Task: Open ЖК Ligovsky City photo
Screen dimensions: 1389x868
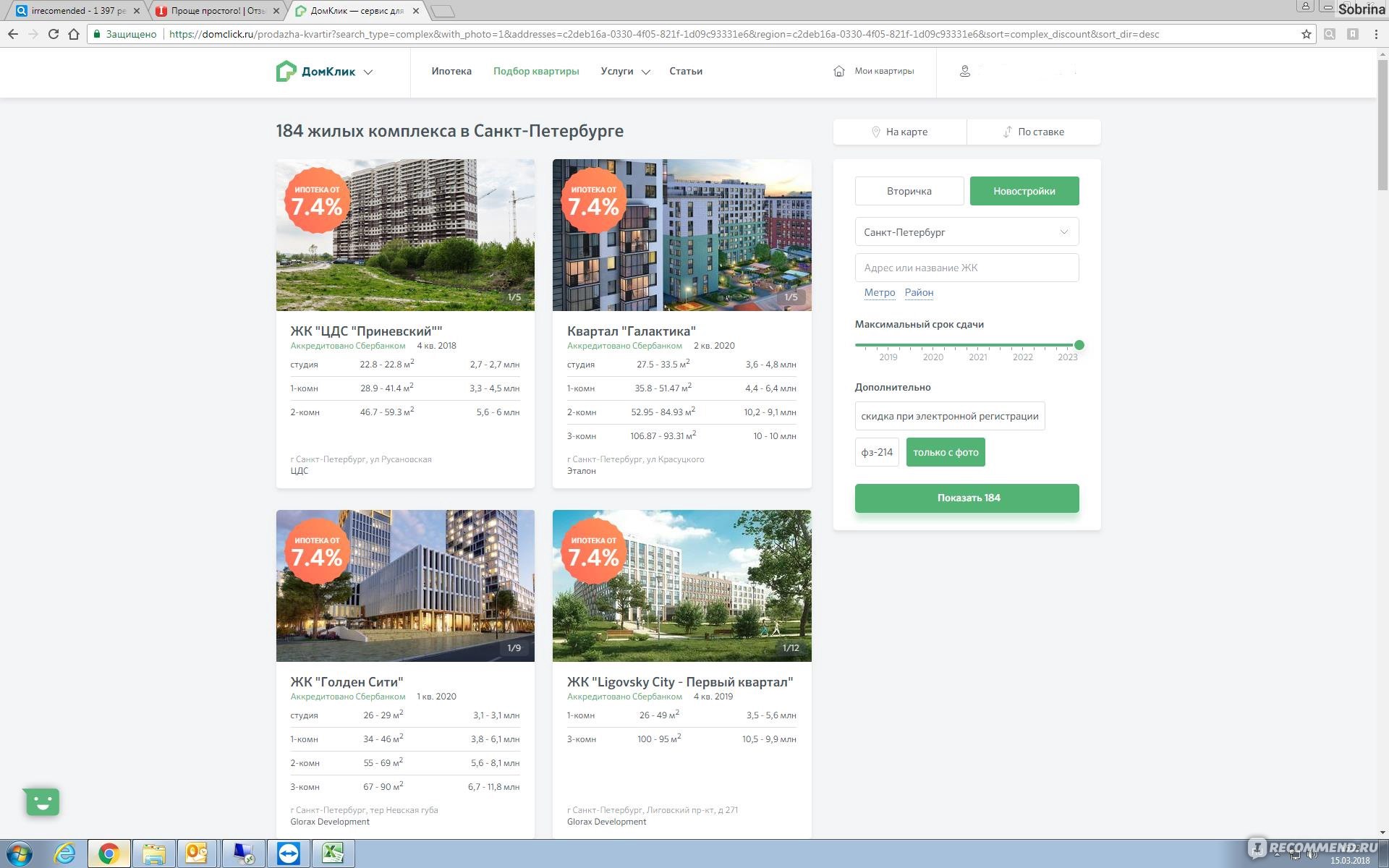Action: [681, 586]
